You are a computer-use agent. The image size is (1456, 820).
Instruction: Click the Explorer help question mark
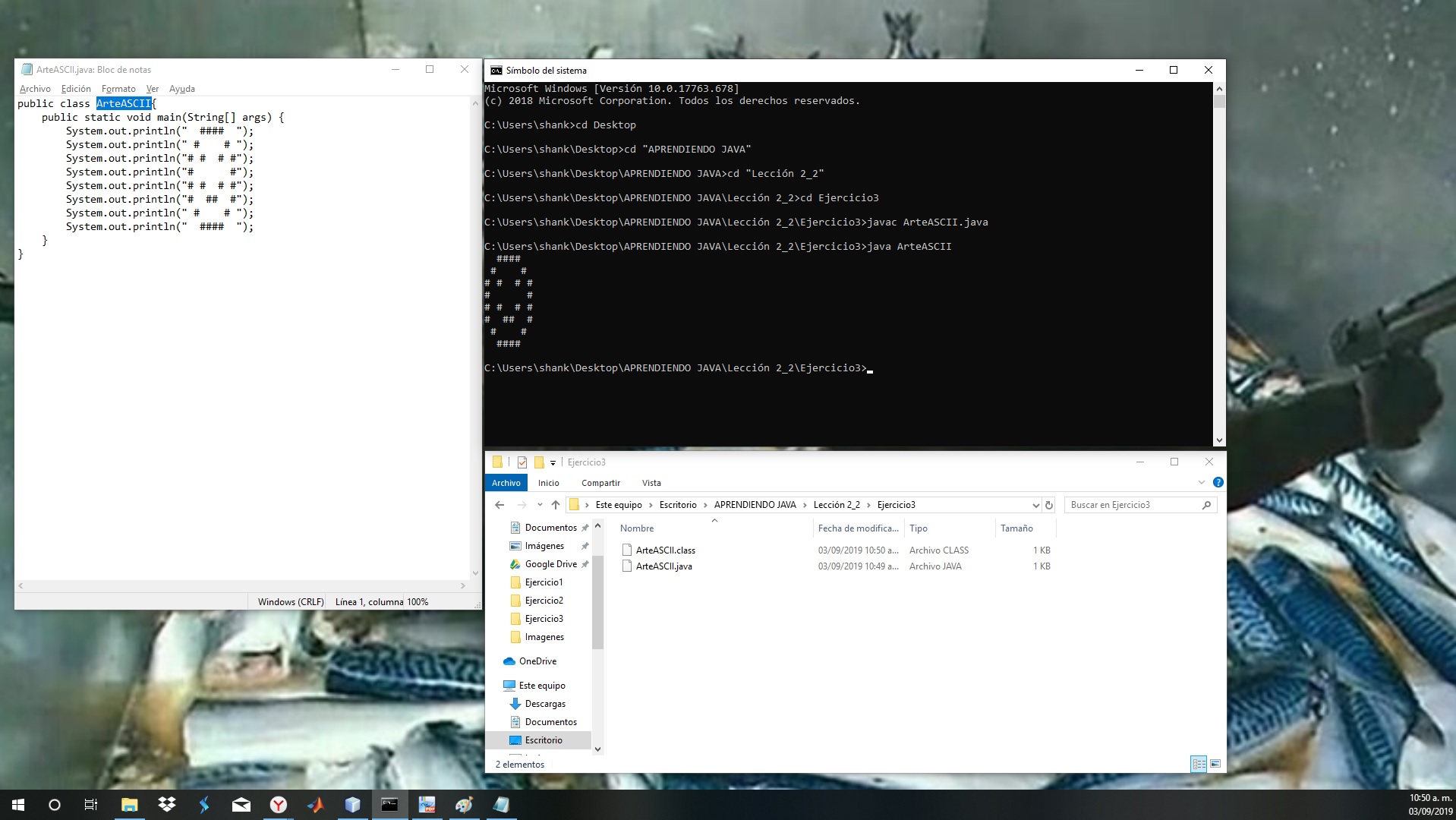pos(1218,481)
